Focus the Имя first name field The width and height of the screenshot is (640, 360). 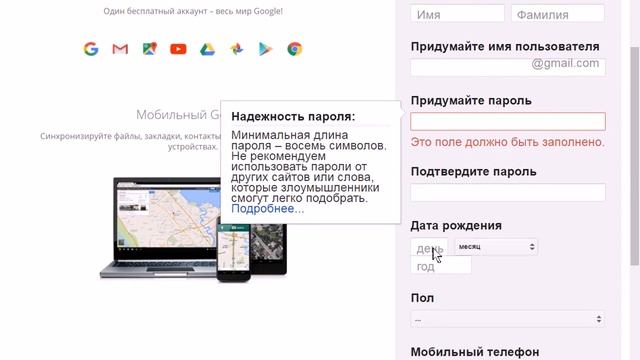click(x=458, y=14)
